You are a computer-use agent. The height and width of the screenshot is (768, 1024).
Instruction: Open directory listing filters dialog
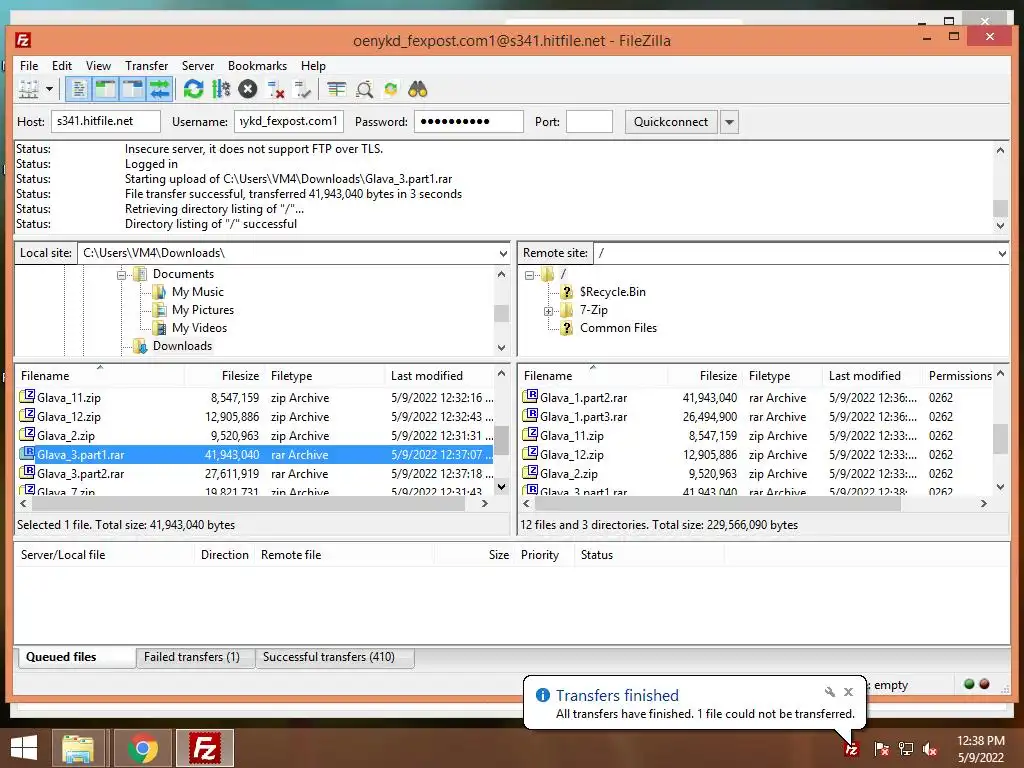pos(336,89)
